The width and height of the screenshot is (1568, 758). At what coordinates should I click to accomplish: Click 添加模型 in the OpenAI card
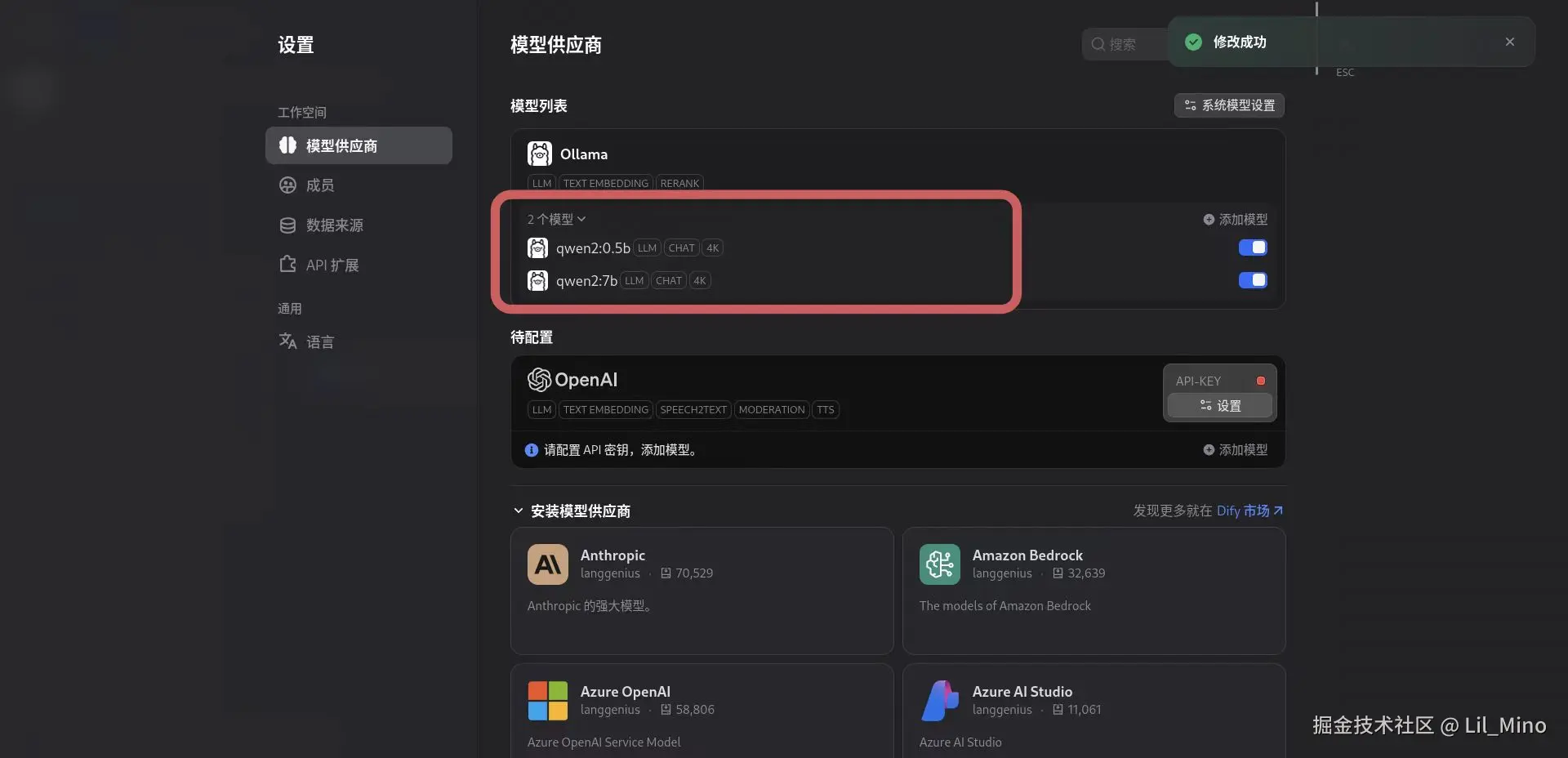pyautogui.click(x=1236, y=450)
